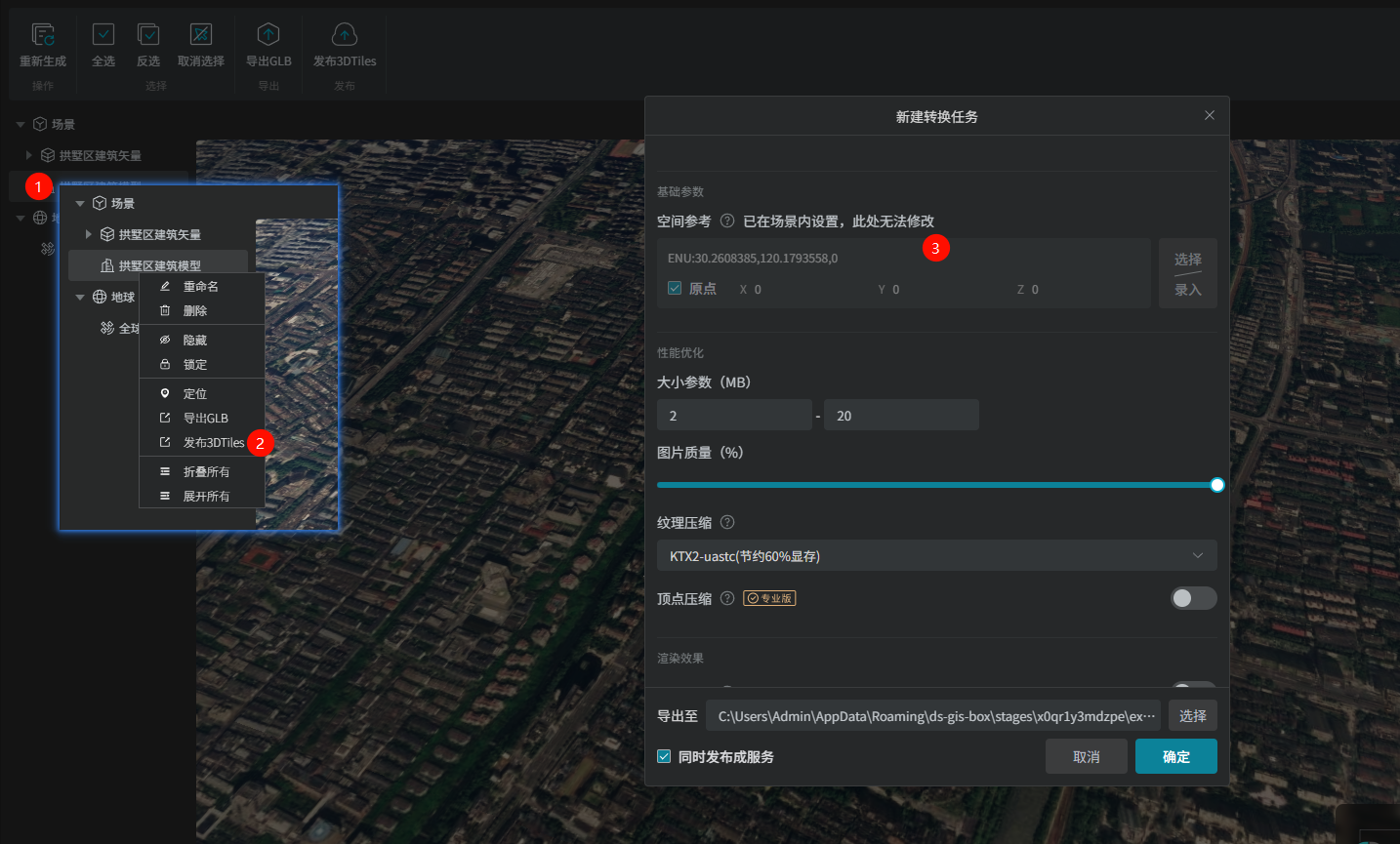Click the 重新生成 regenerate toolbar icon
1400x844 pixels.
43,36
